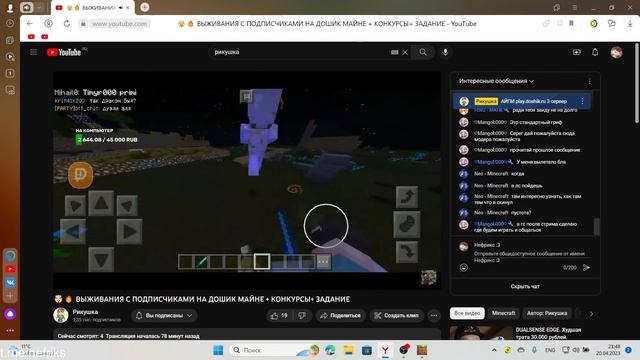Switch the ENG input language indicator
This screenshot has height=360, width=640.
coord(550,350)
